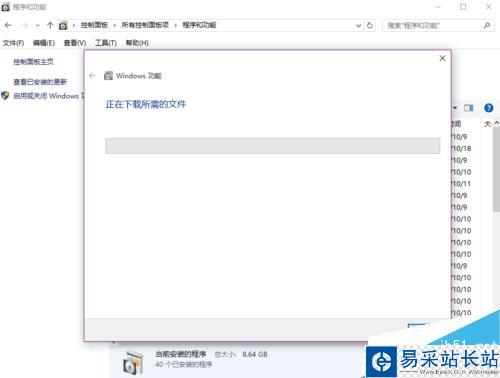Click the shield icon beside Windows features link

point(5,96)
